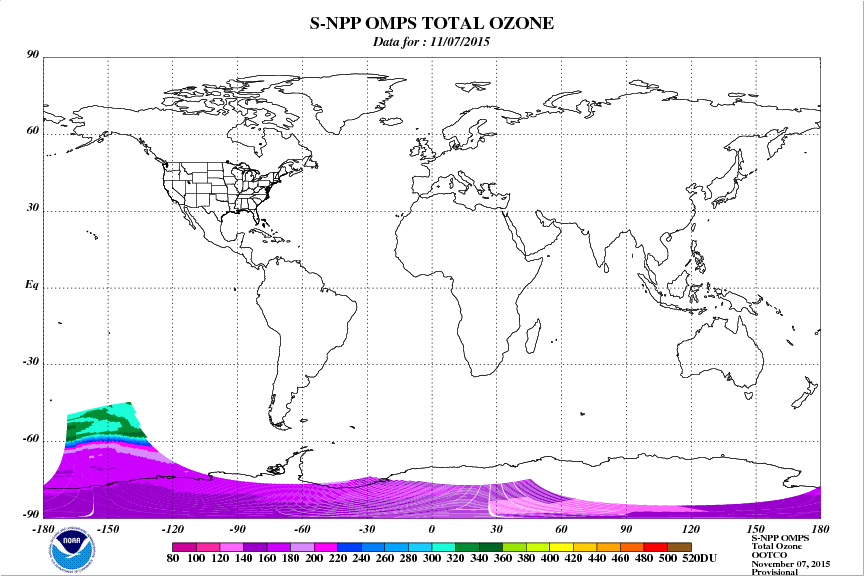Viewport: 864px width, 576px height.
Task: Click the '30' longitude axis label
Action: pos(496,529)
